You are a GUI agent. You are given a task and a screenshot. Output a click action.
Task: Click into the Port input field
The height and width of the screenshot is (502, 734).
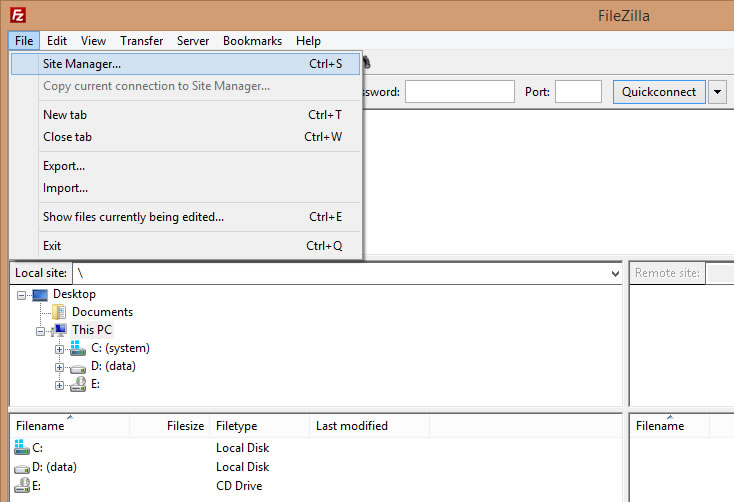(x=578, y=92)
